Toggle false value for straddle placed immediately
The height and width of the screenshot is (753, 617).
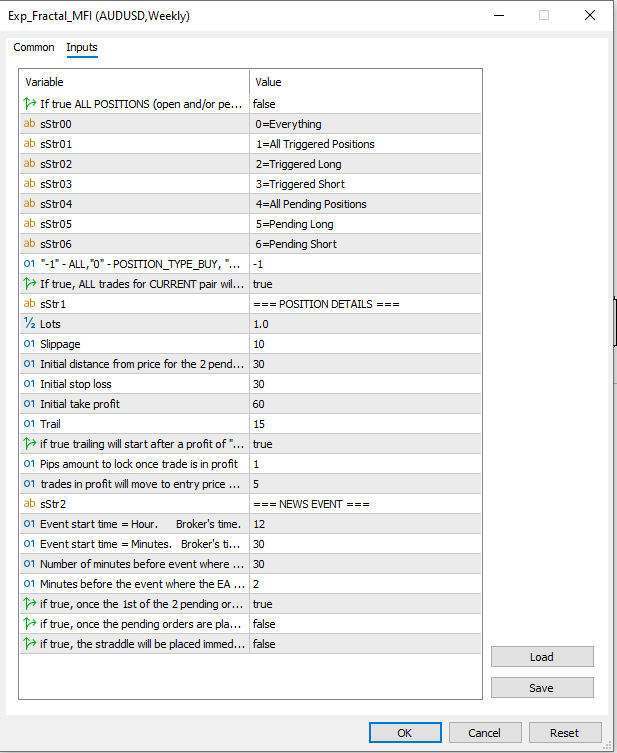[365, 644]
